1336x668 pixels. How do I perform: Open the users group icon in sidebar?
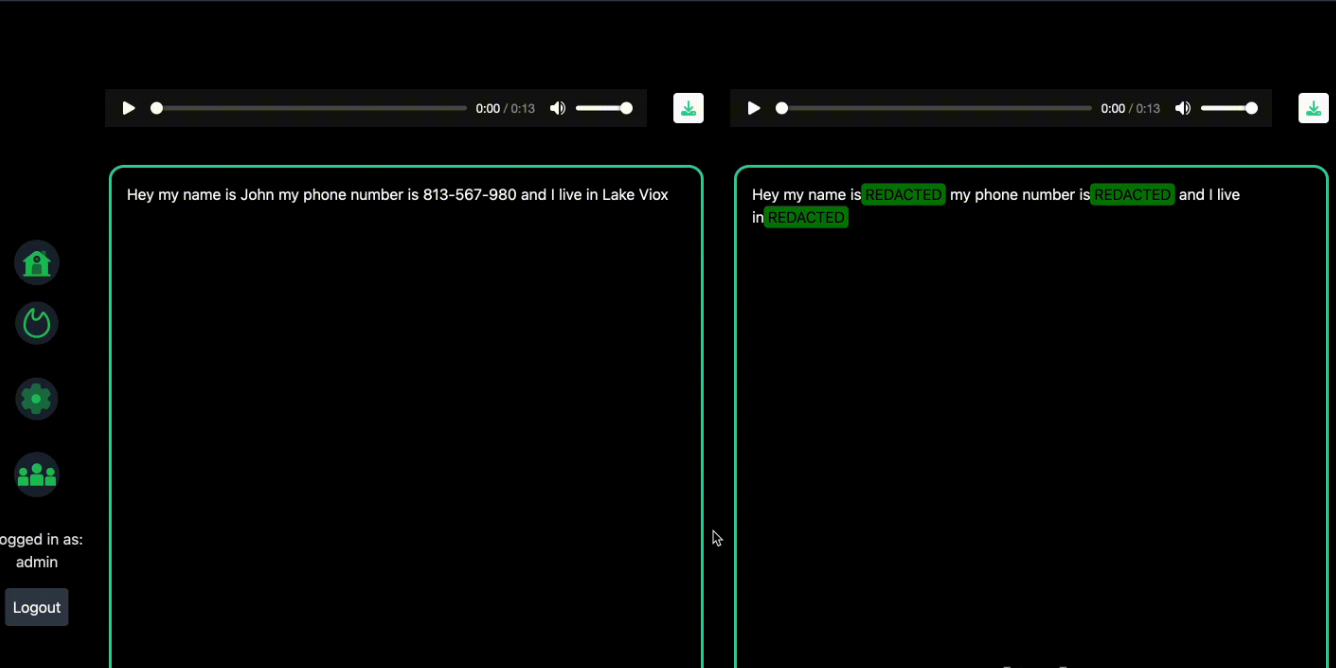[37, 474]
